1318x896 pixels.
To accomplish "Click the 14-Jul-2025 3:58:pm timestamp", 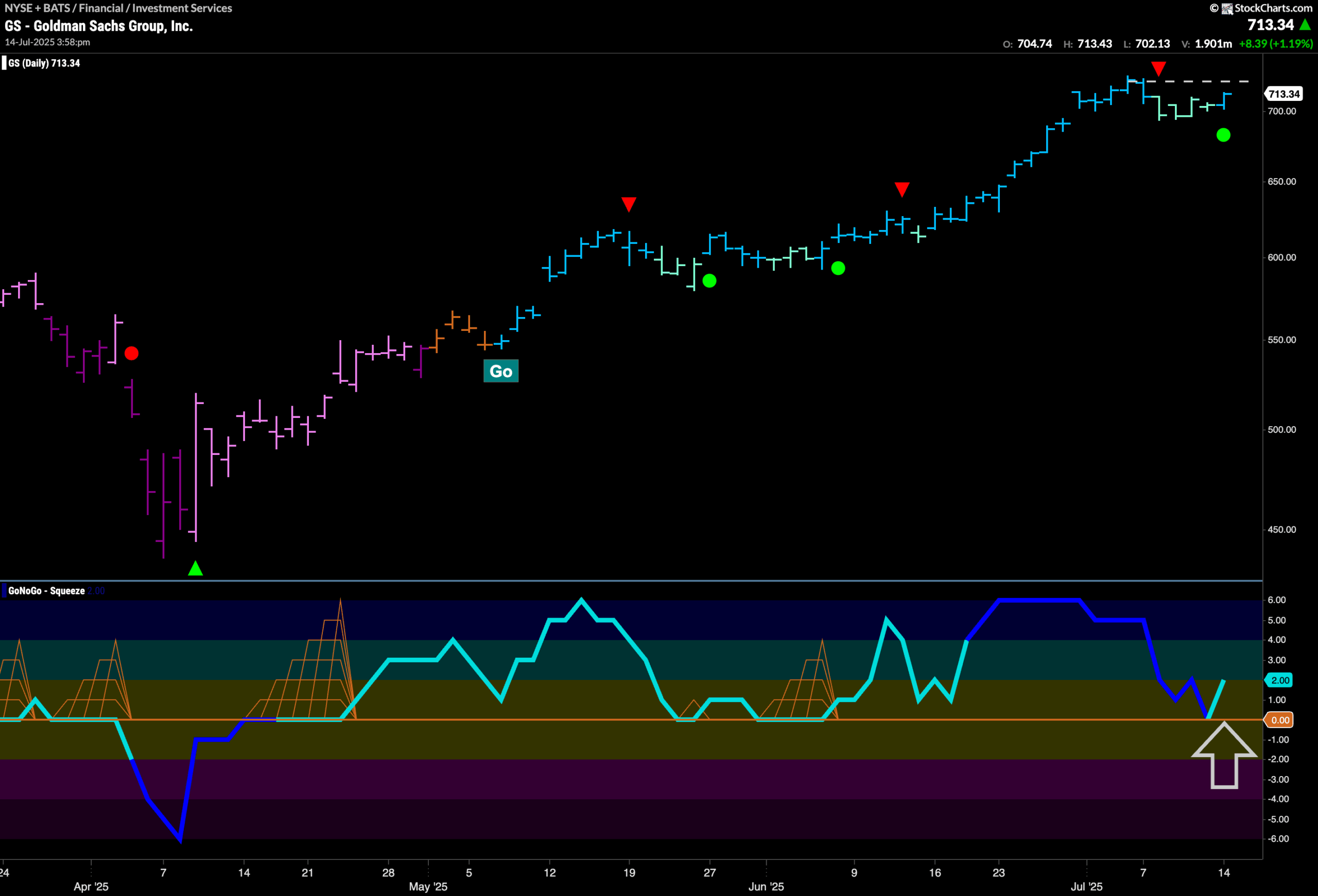I will click(48, 42).
